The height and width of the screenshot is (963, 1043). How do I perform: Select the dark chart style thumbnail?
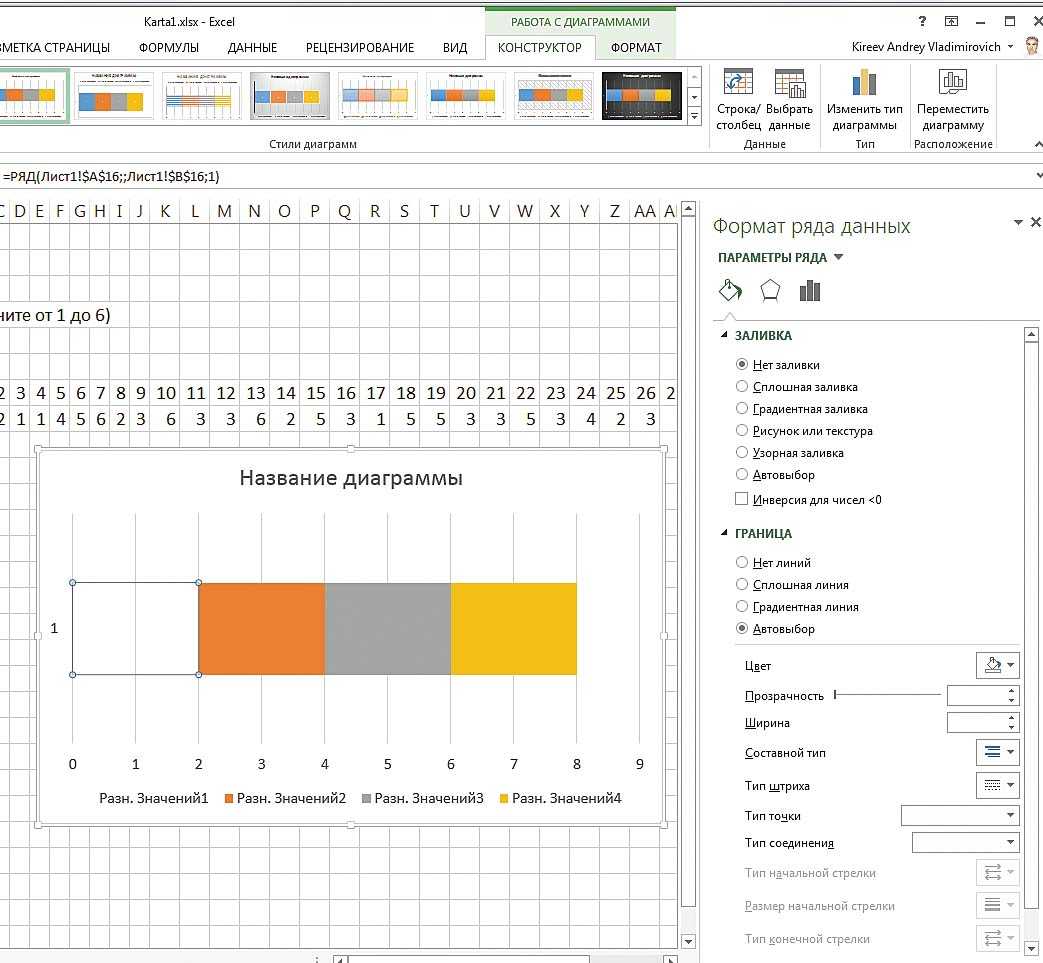point(642,96)
